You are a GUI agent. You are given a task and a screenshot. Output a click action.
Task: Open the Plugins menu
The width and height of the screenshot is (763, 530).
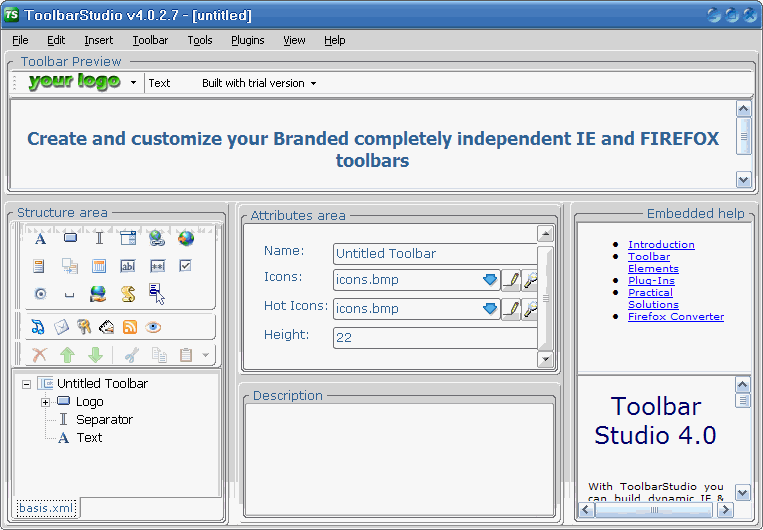tap(248, 40)
